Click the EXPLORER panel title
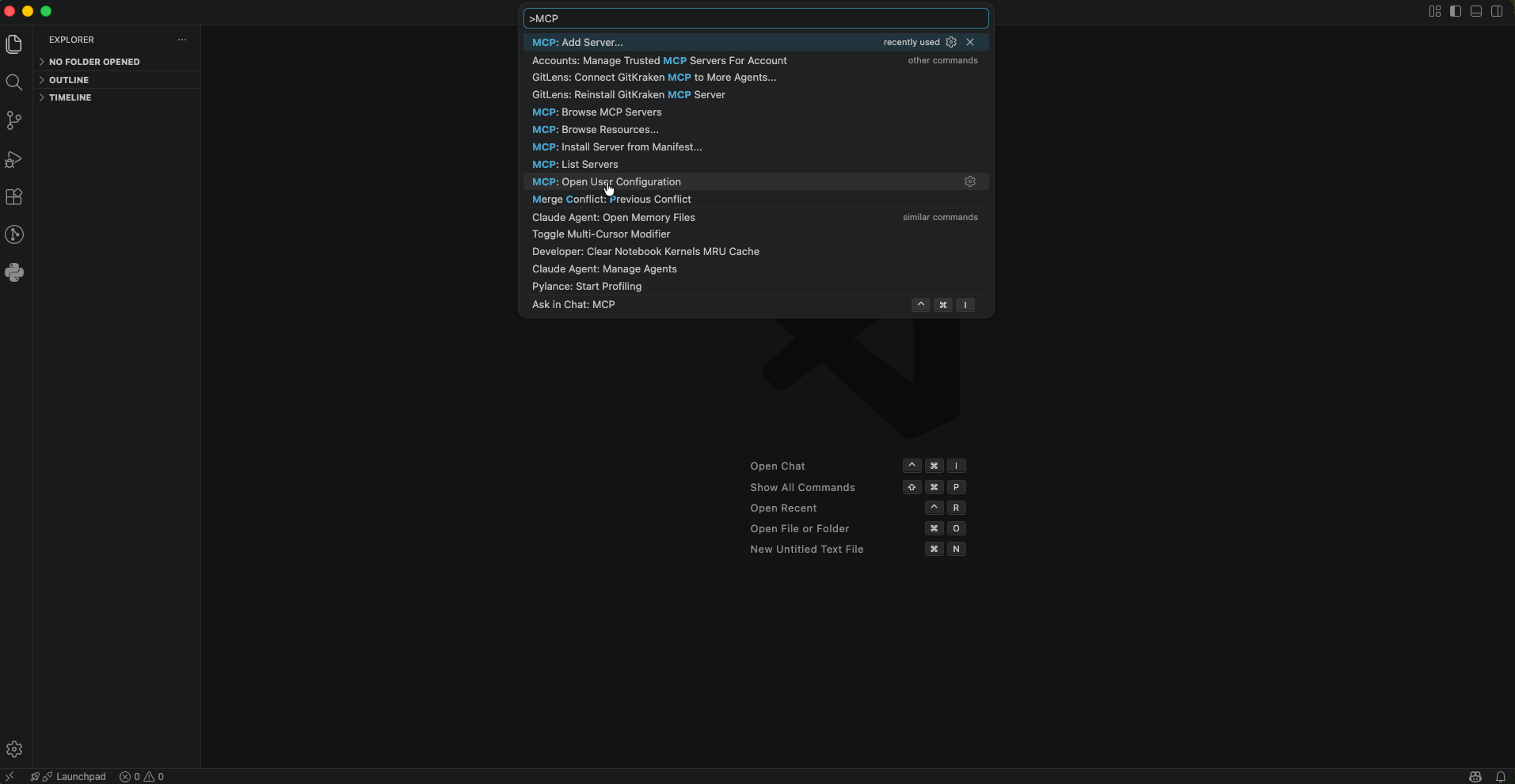This screenshot has height=784, width=1515. (71, 40)
